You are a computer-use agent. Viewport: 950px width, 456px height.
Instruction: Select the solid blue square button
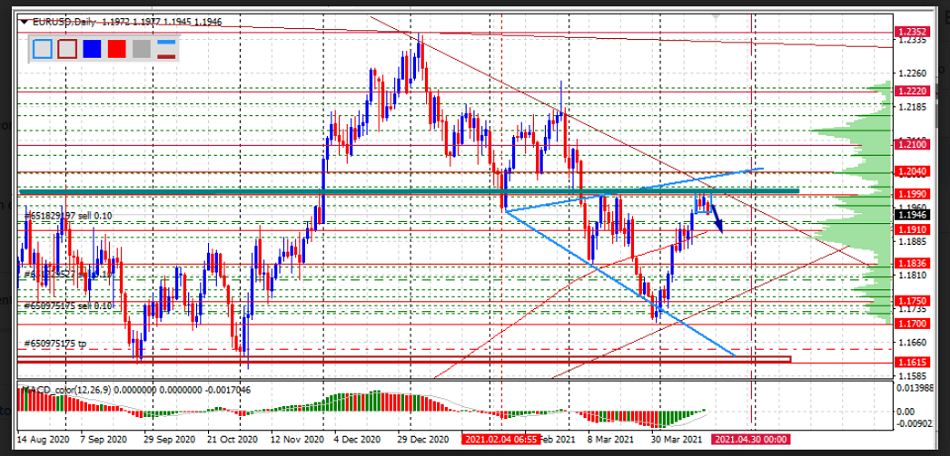(91, 49)
